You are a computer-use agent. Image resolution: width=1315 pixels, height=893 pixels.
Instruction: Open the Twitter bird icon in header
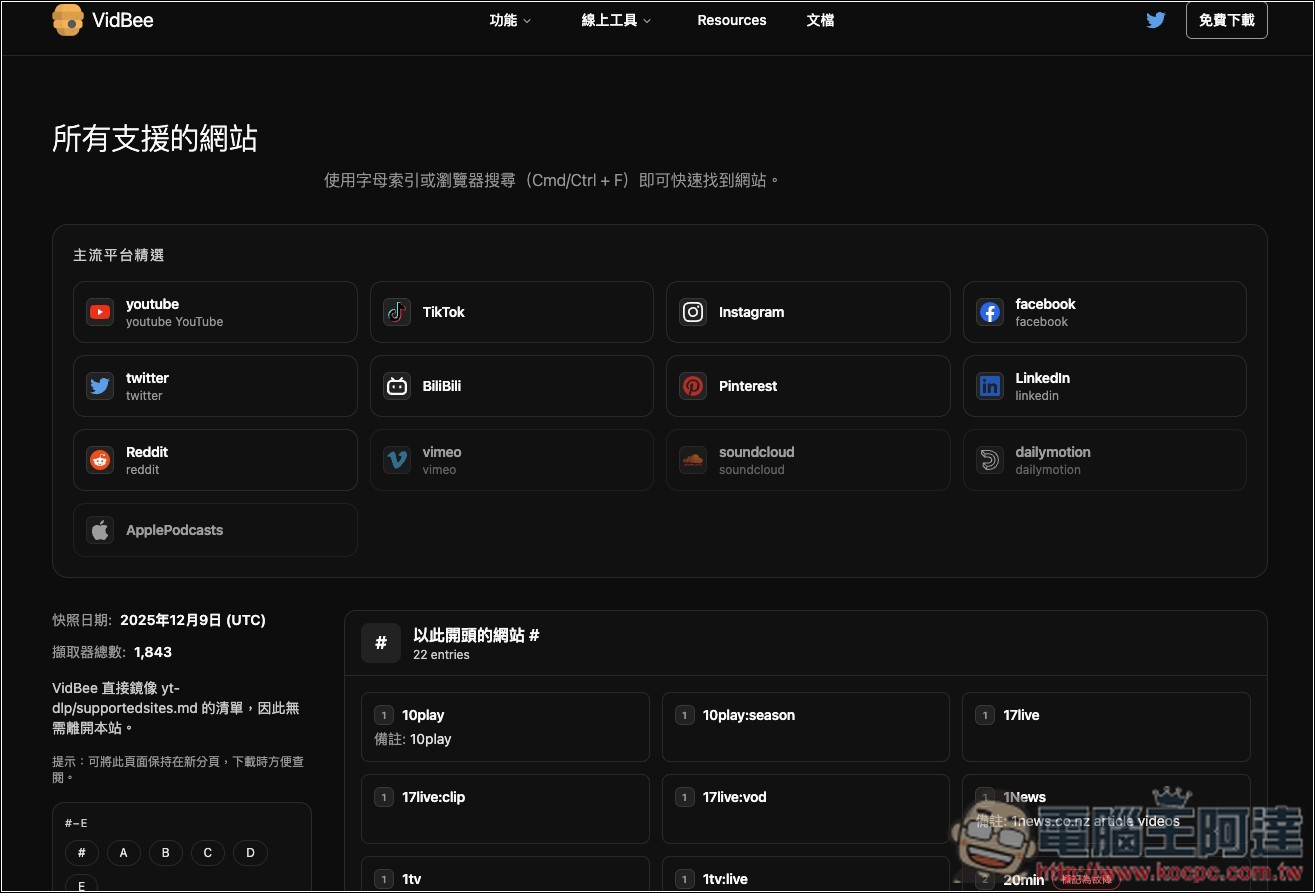pos(1156,20)
